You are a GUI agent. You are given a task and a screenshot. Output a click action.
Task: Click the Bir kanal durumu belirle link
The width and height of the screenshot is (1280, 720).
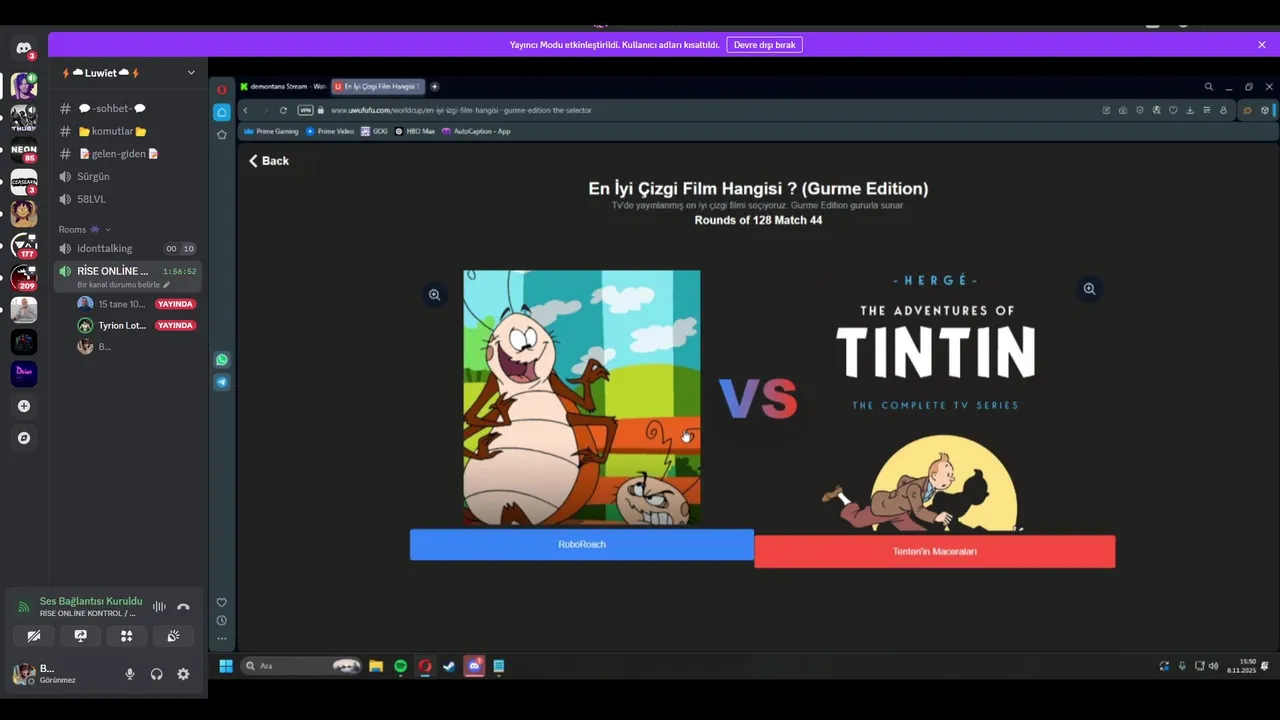point(124,285)
